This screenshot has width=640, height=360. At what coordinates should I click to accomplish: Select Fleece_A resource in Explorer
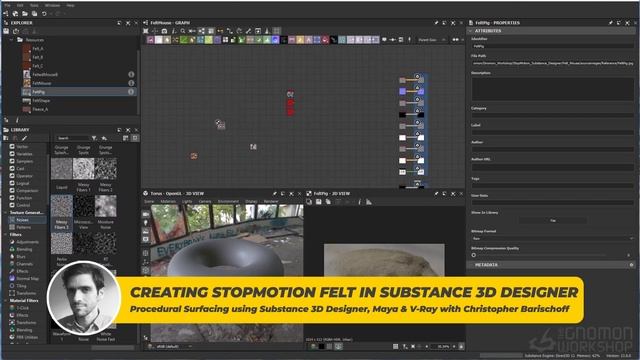pos(40,109)
